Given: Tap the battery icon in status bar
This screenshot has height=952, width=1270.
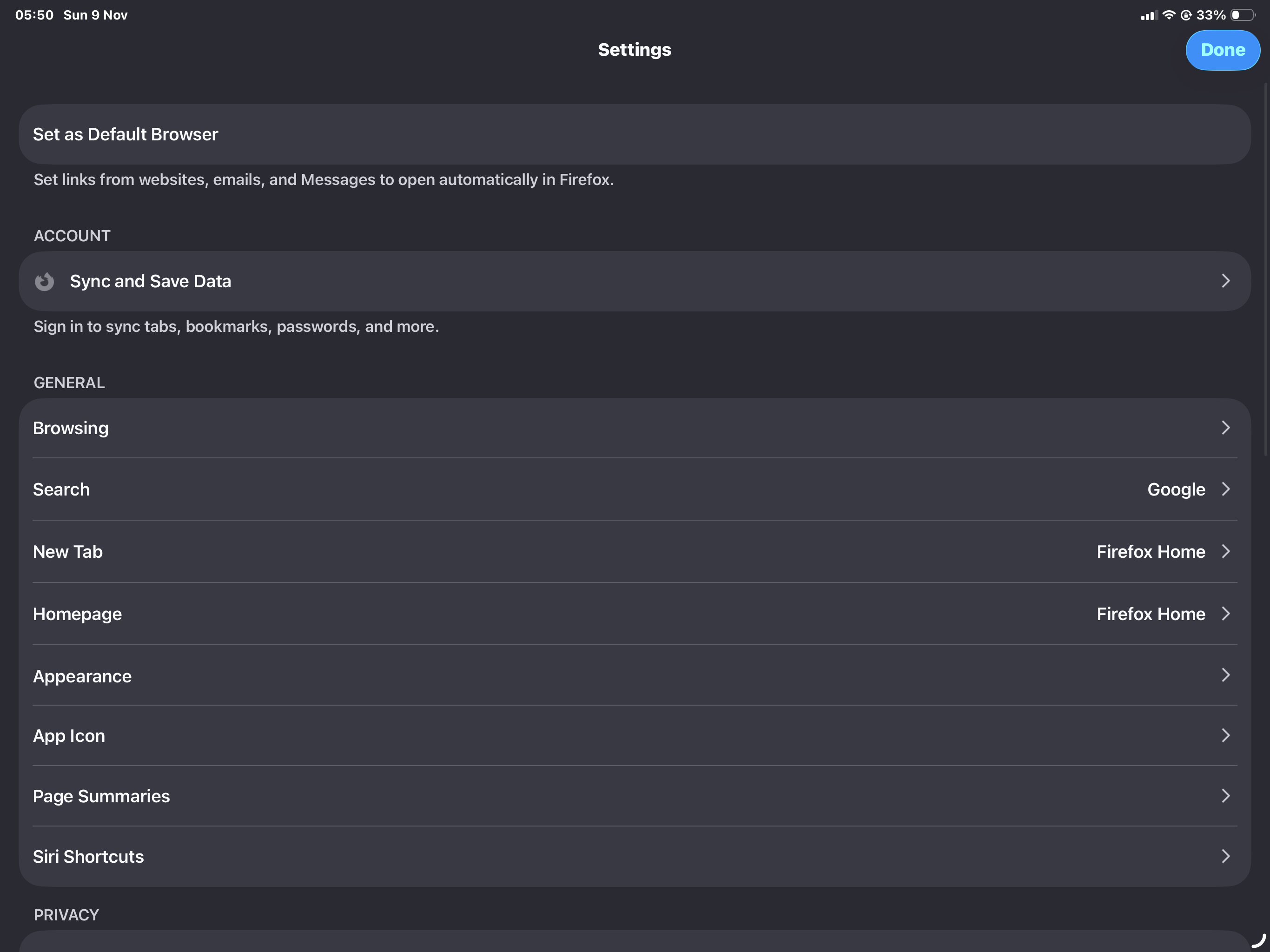Looking at the screenshot, I should pyautogui.click(x=1243, y=15).
